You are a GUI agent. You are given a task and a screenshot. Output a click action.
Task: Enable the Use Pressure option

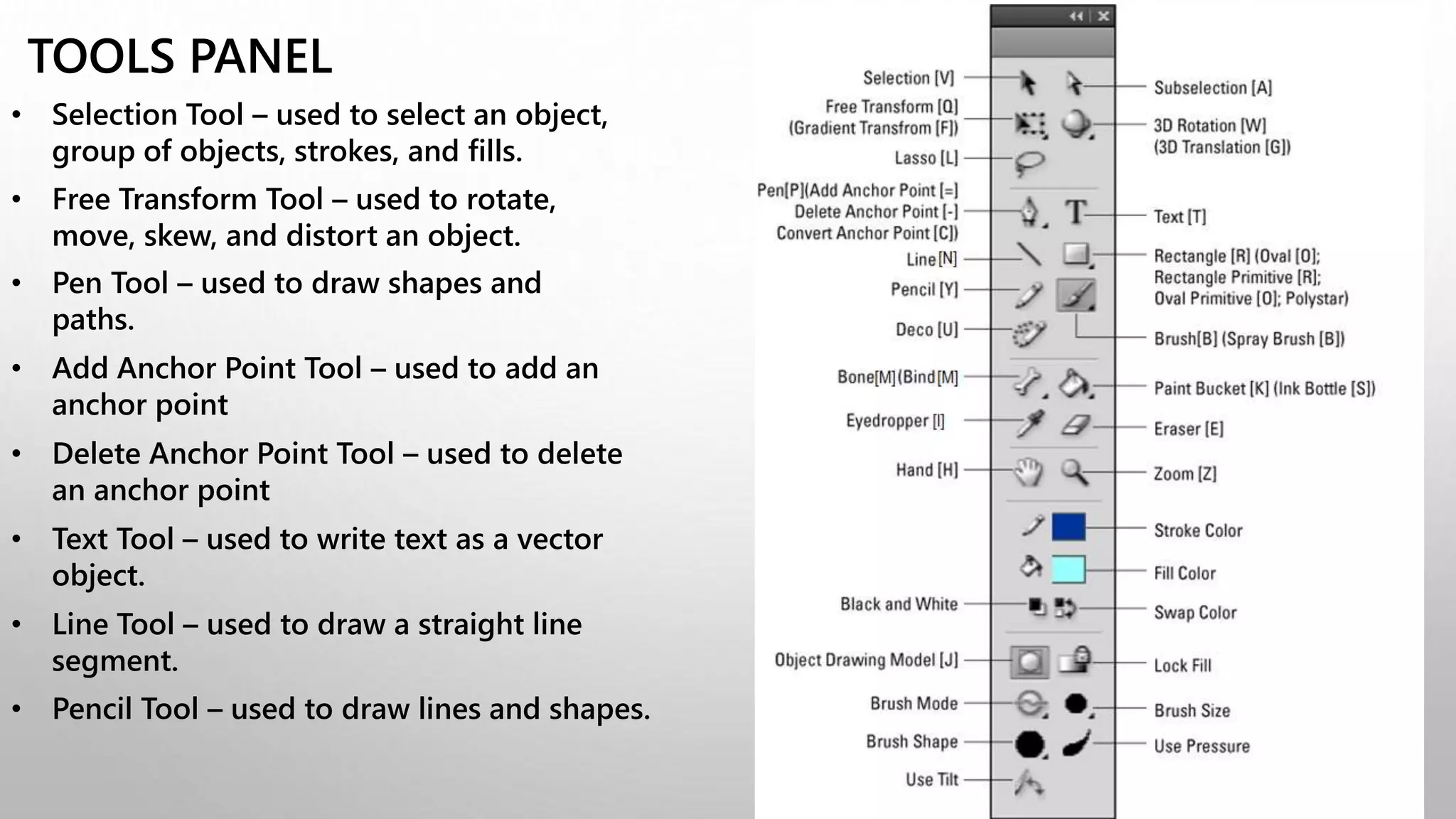pos(1076,743)
